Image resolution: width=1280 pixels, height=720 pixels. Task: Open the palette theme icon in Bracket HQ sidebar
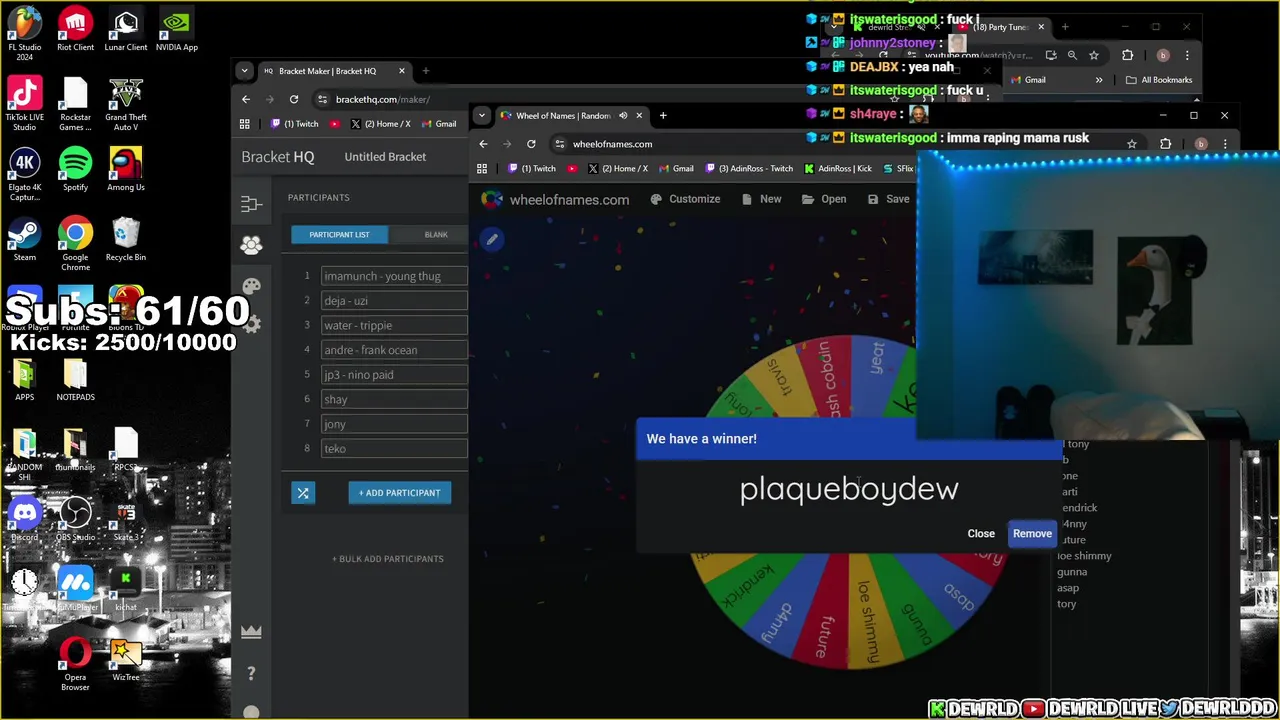coord(251,285)
